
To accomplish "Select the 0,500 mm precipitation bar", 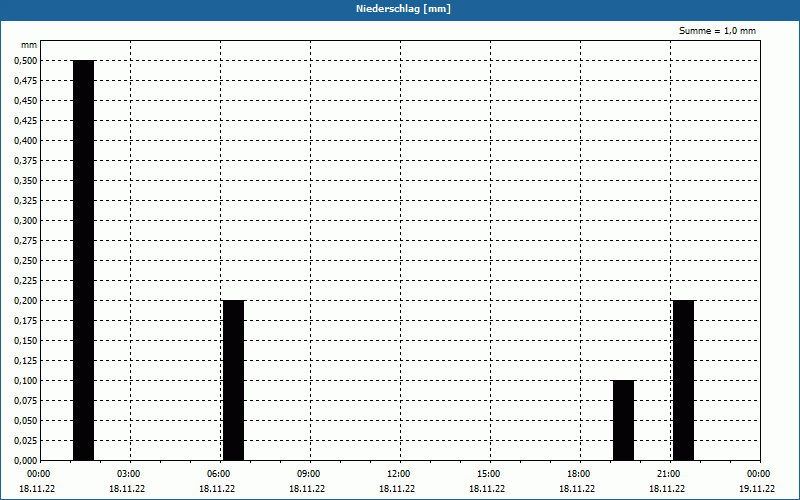I will click(84, 260).
